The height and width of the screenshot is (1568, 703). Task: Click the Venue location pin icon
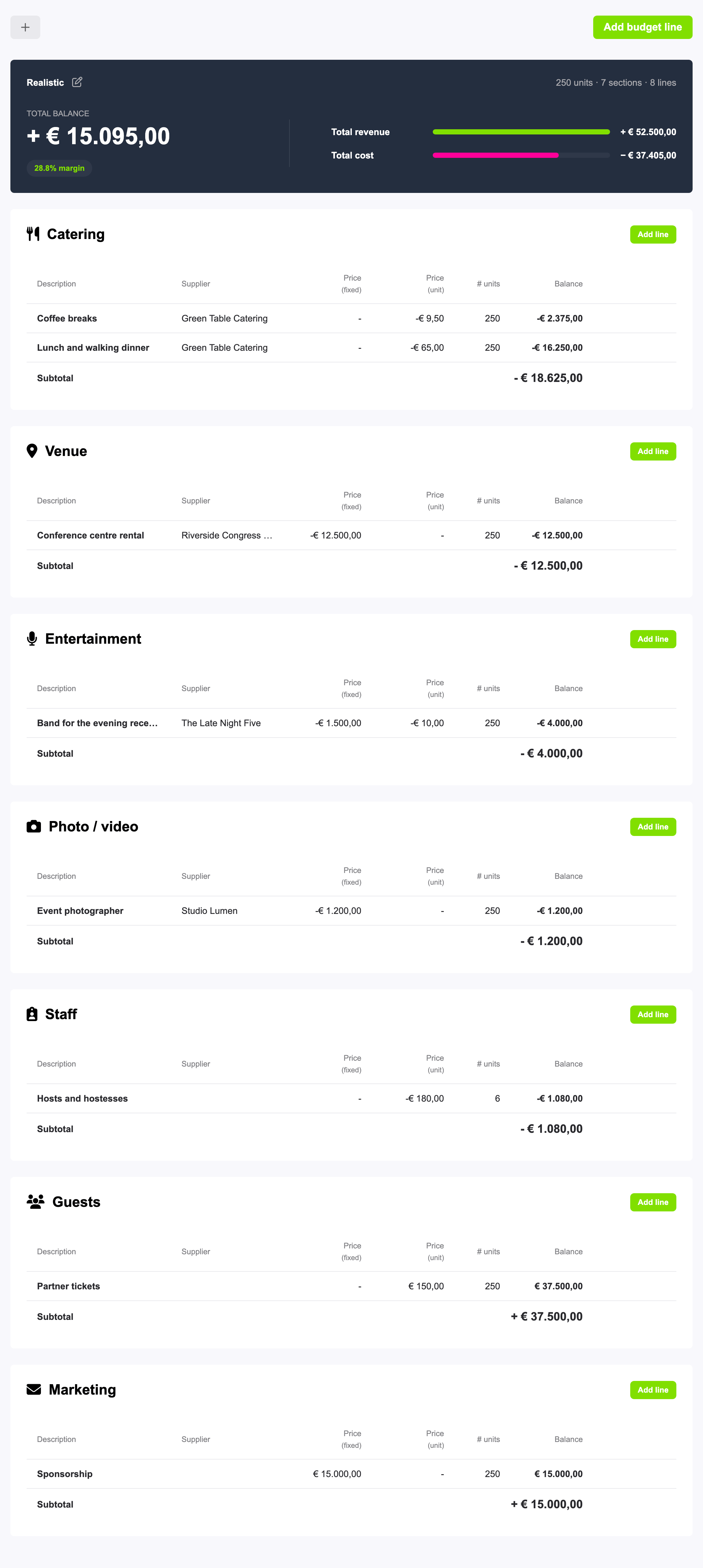[x=32, y=451]
